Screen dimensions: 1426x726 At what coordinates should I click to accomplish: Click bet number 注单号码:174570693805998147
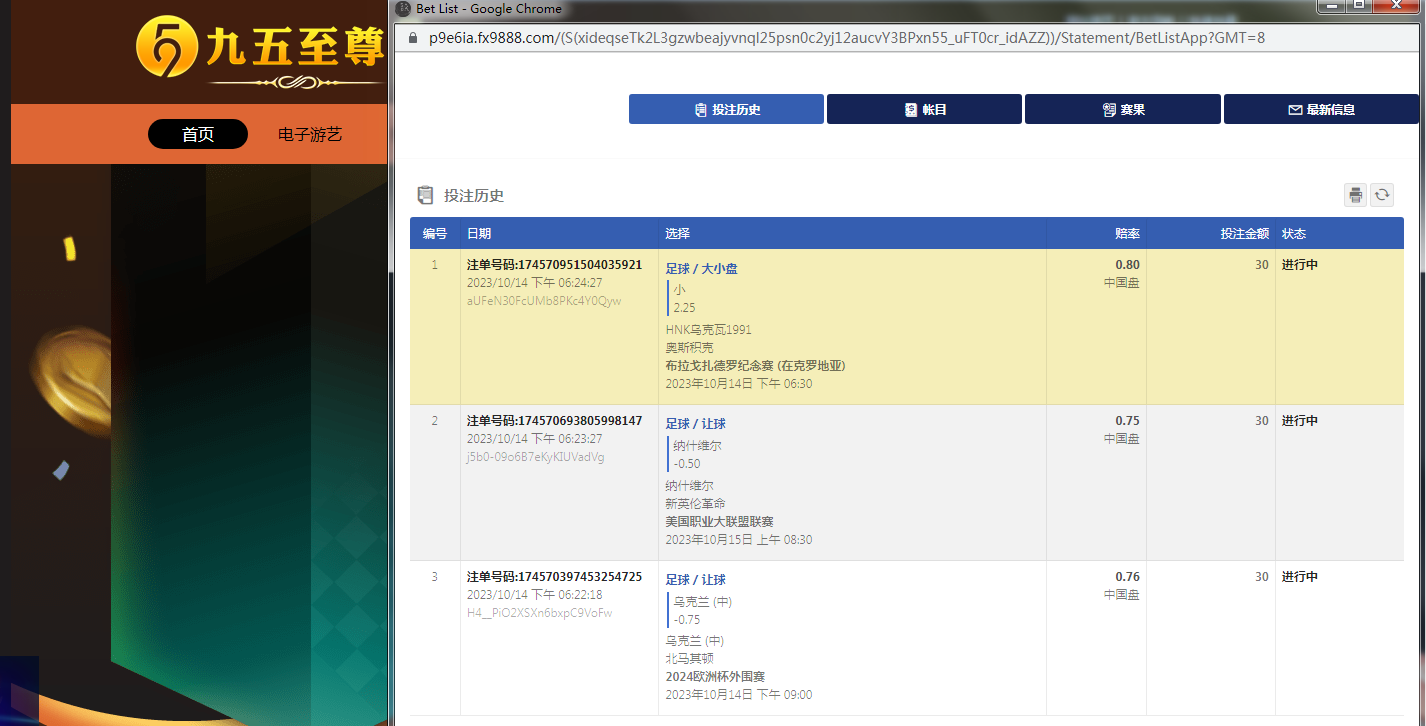555,421
